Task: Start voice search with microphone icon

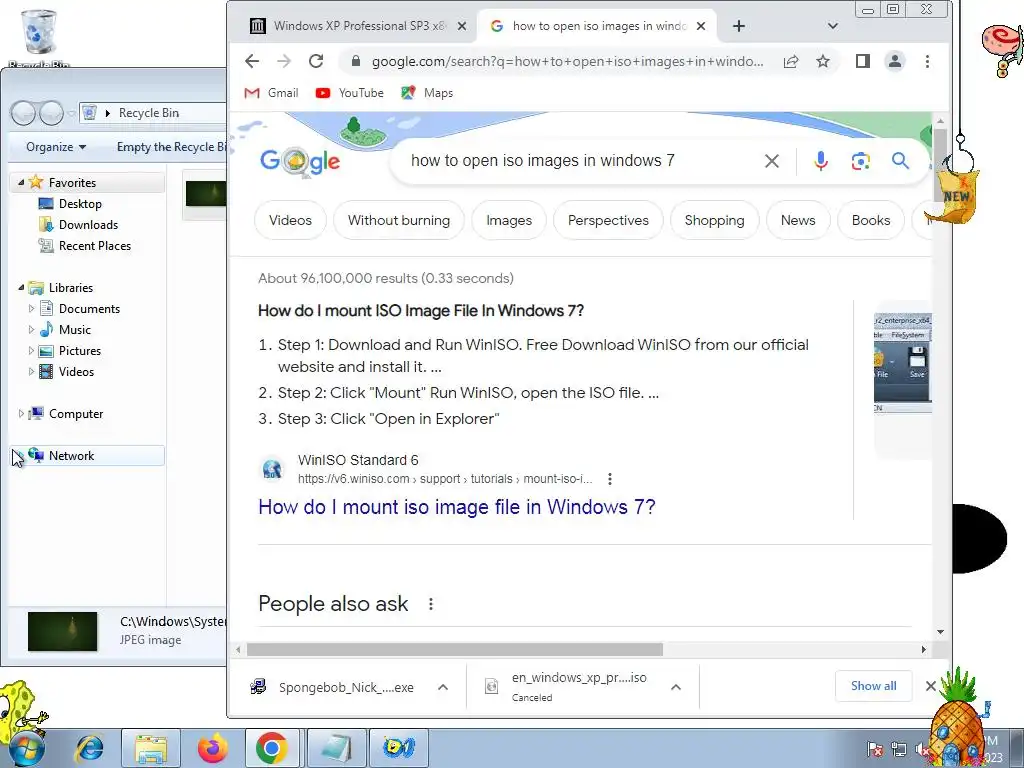Action: (x=821, y=161)
